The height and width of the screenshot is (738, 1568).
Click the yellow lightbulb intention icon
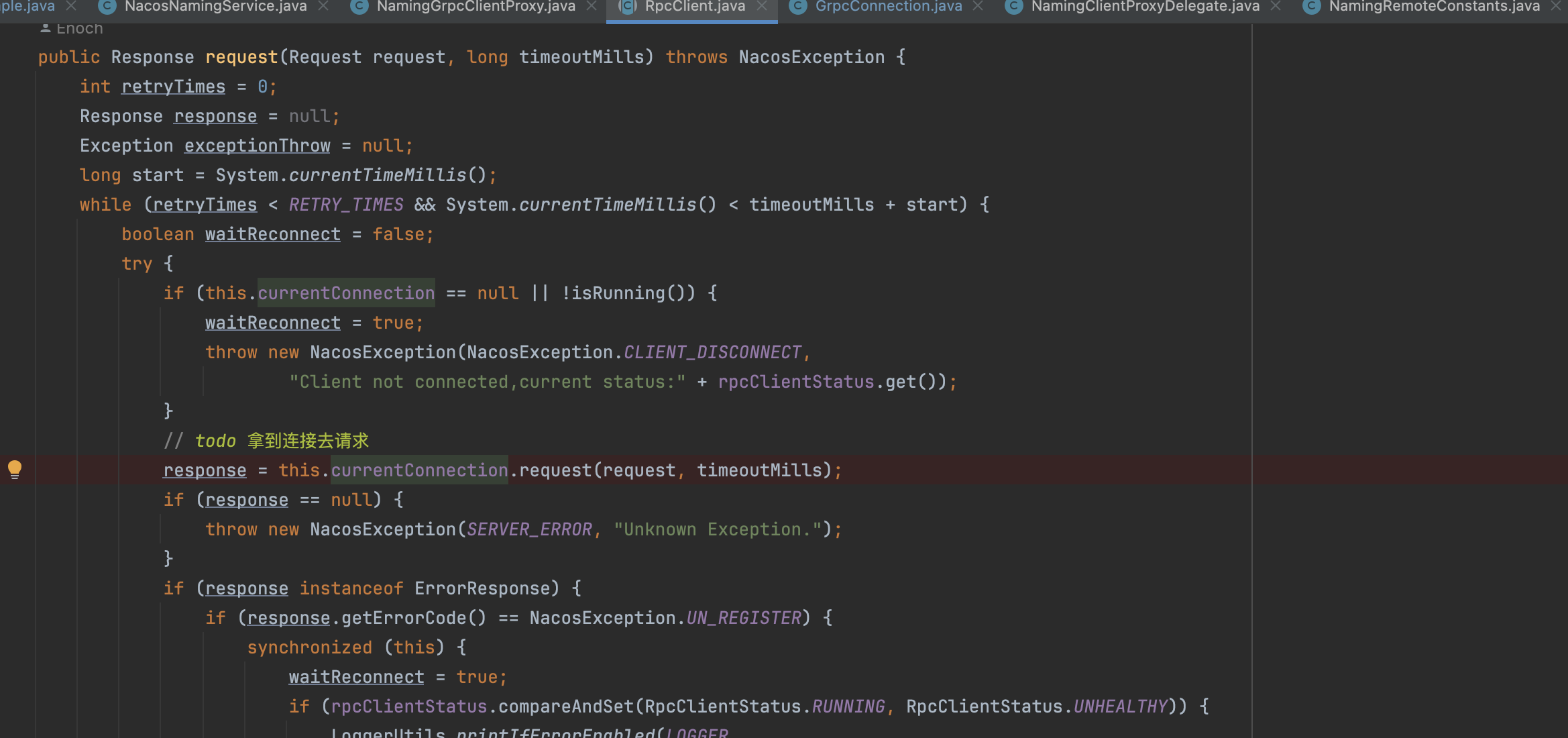(x=15, y=469)
